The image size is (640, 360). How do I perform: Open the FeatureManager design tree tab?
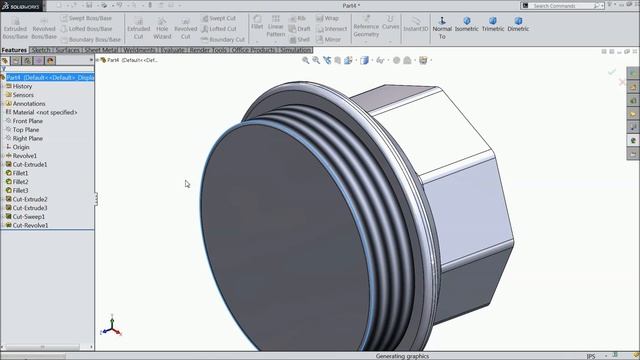[x=5, y=60]
